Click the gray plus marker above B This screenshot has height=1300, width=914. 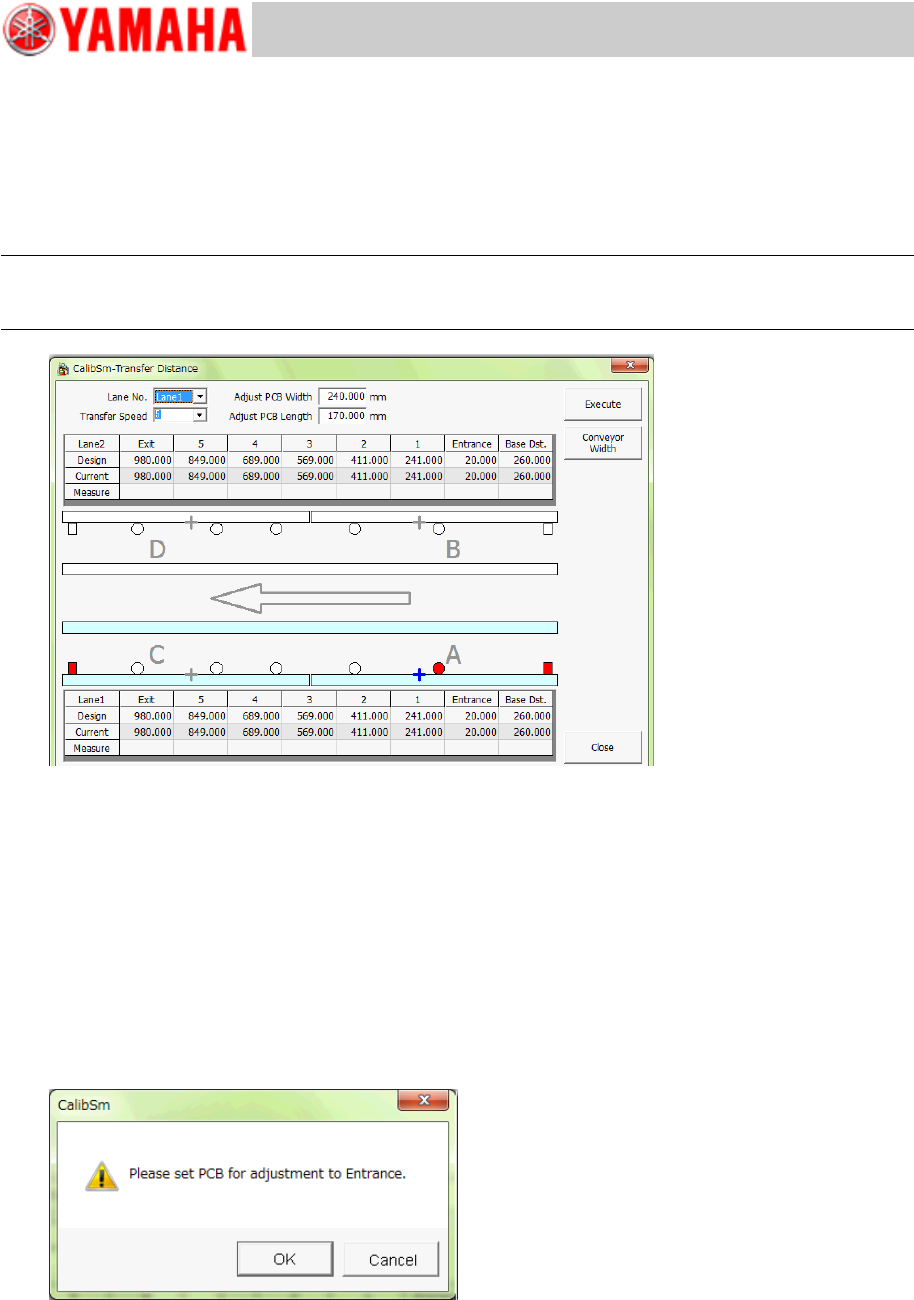pyautogui.click(x=419, y=522)
